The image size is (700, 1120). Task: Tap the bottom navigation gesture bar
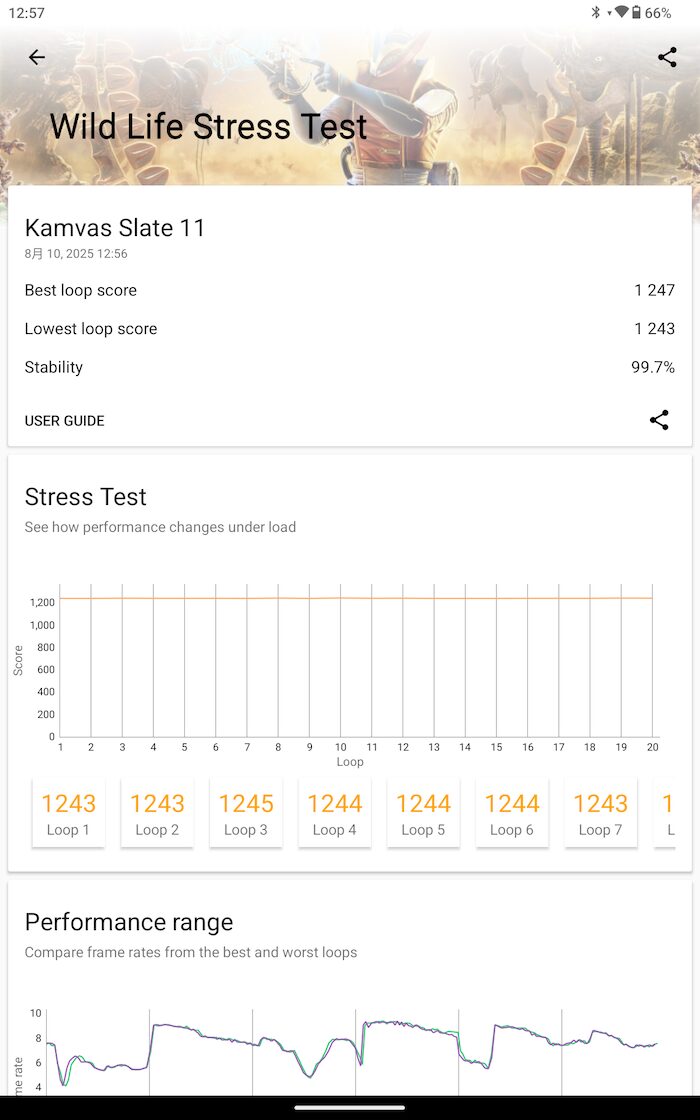pos(350,1108)
